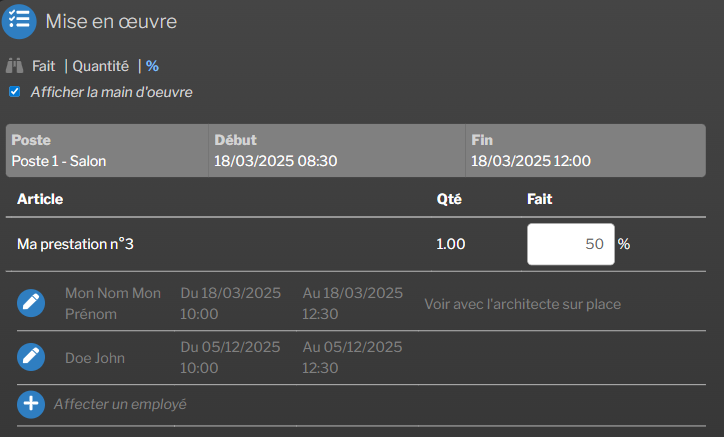The height and width of the screenshot is (437, 724).
Task: Edit the Doe John assignment with pencil icon
Action: 32,357
